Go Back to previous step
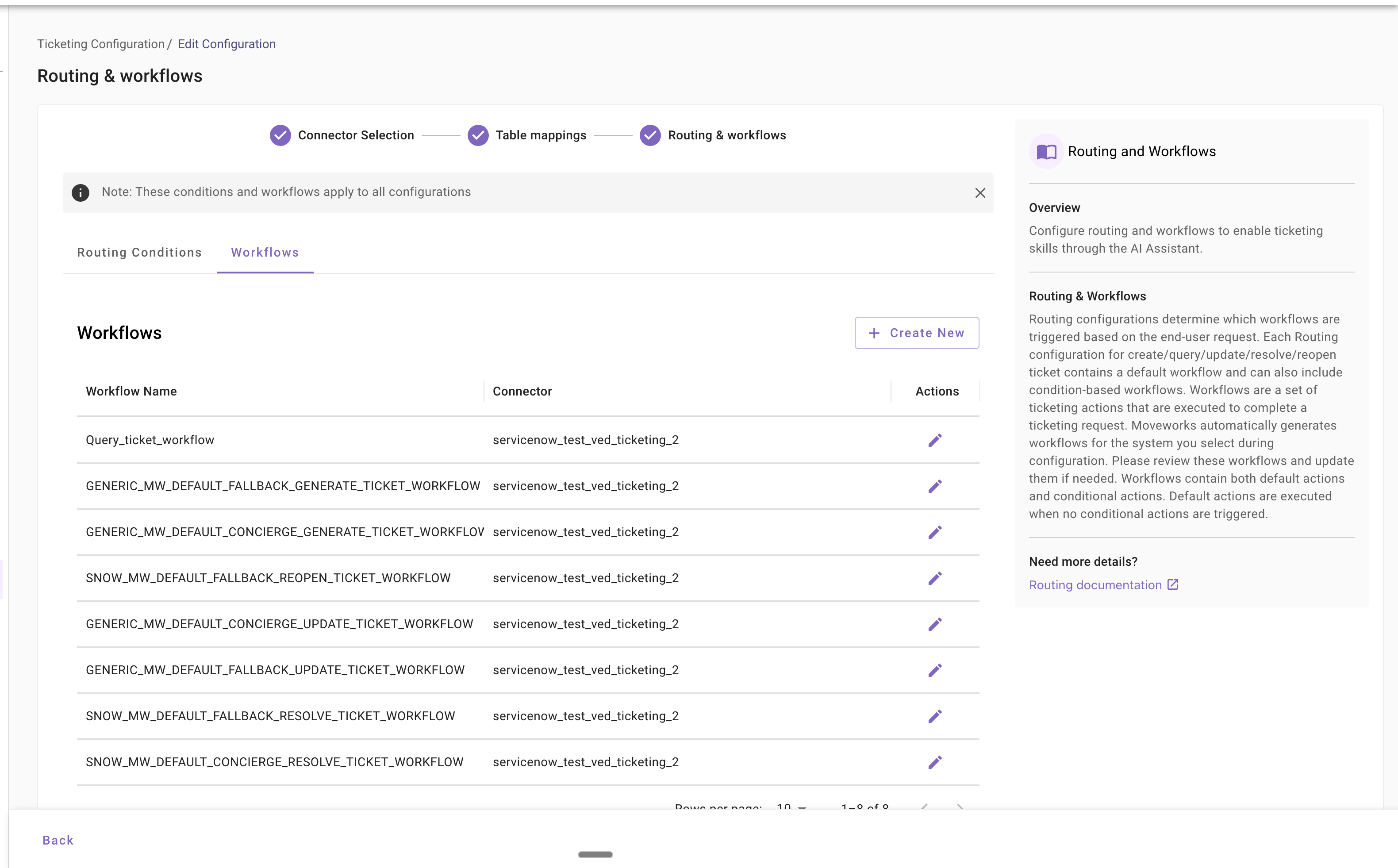 [x=58, y=841]
